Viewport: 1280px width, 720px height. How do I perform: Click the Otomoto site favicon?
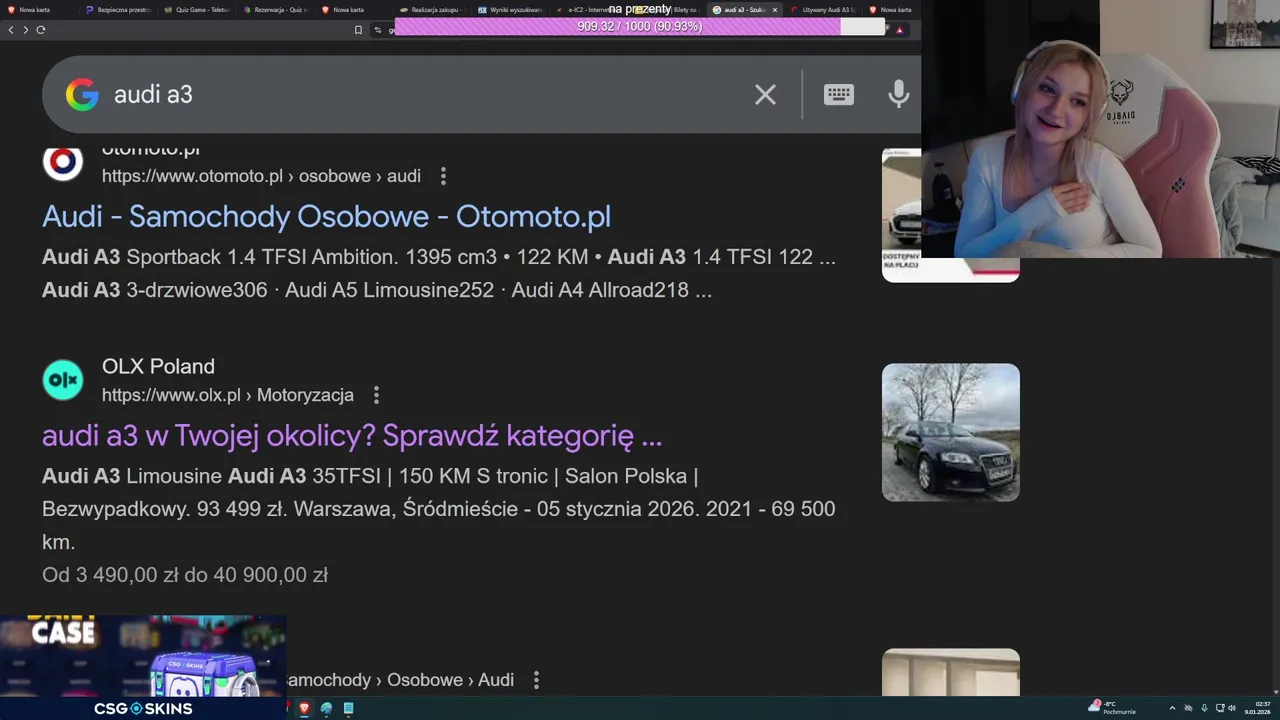pyautogui.click(x=63, y=162)
